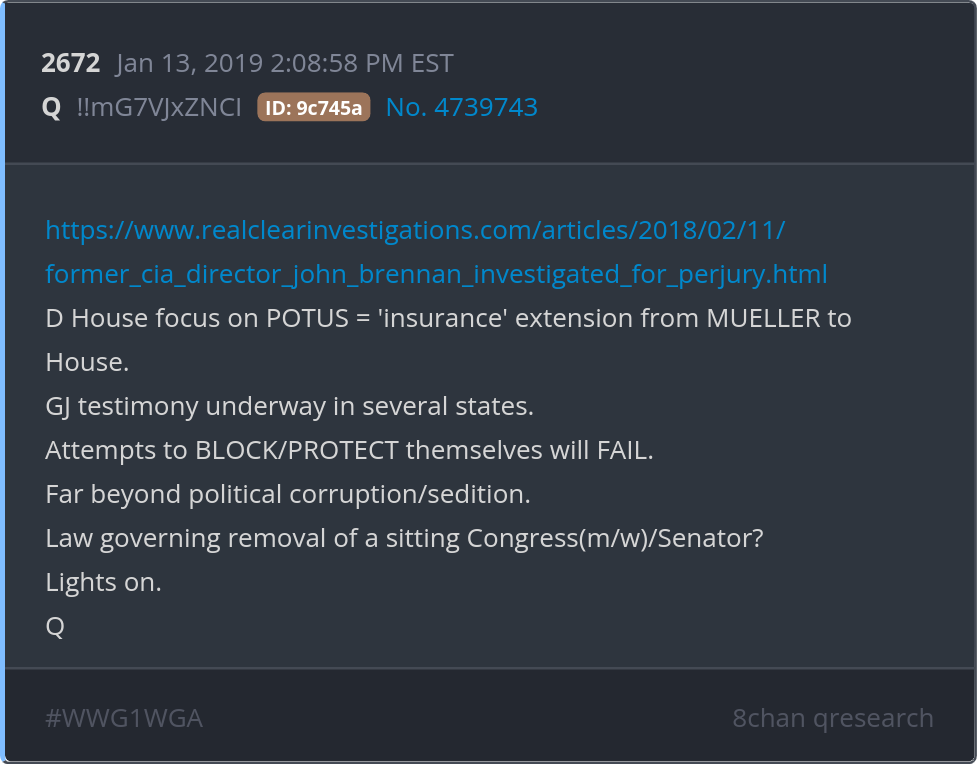Click the 'Attempts to BLOCK/PROTECT' line
Viewport: 978px width, 764px height.
click(x=349, y=450)
